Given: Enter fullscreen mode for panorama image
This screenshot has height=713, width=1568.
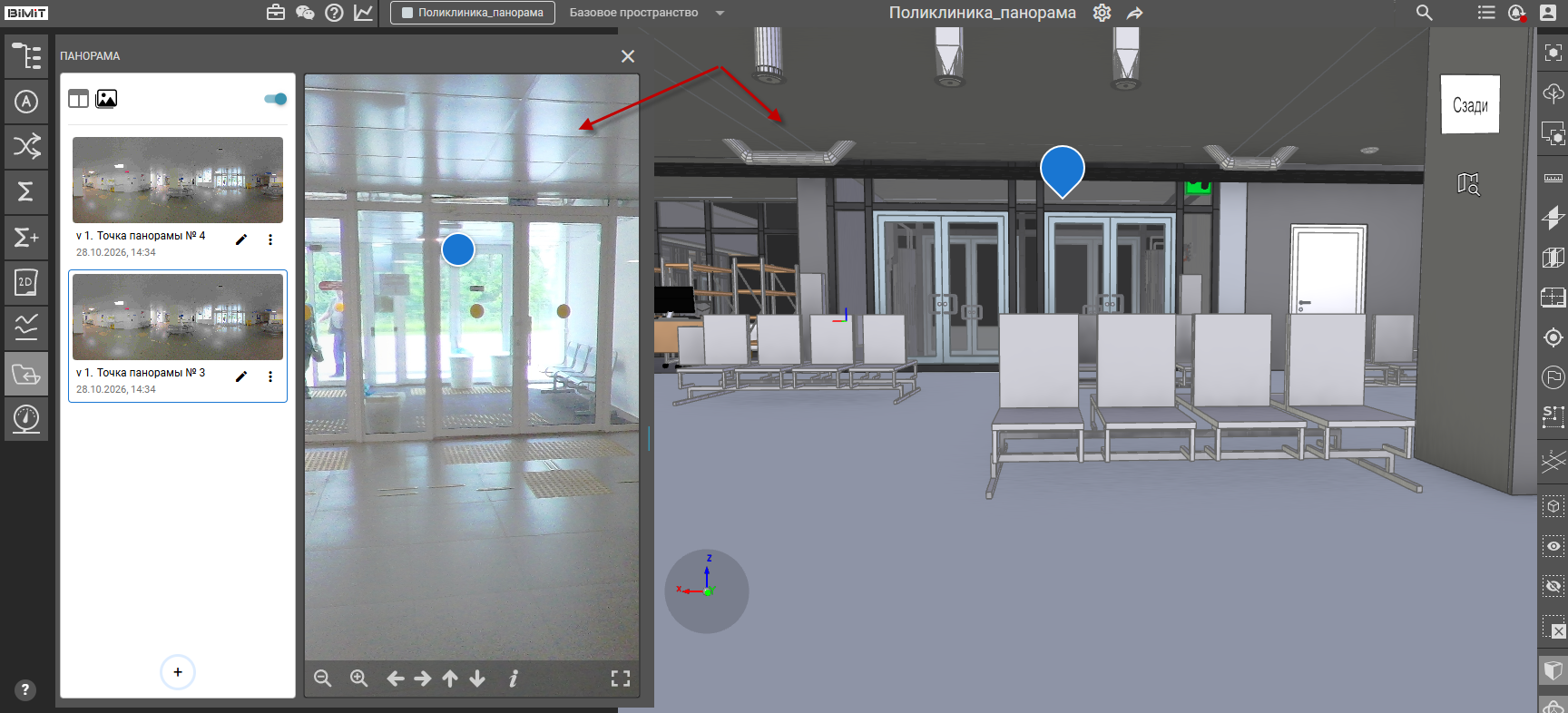Looking at the screenshot, I should click(621, 679).
